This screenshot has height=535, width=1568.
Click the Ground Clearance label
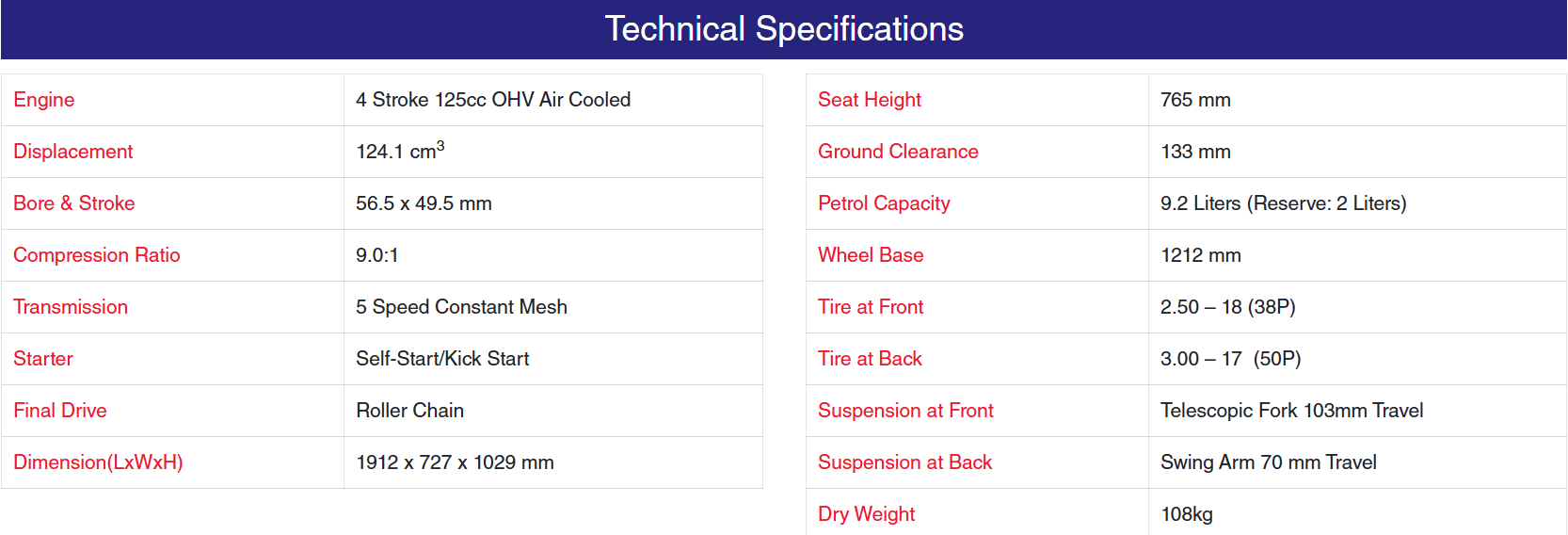tap(898, 152)
